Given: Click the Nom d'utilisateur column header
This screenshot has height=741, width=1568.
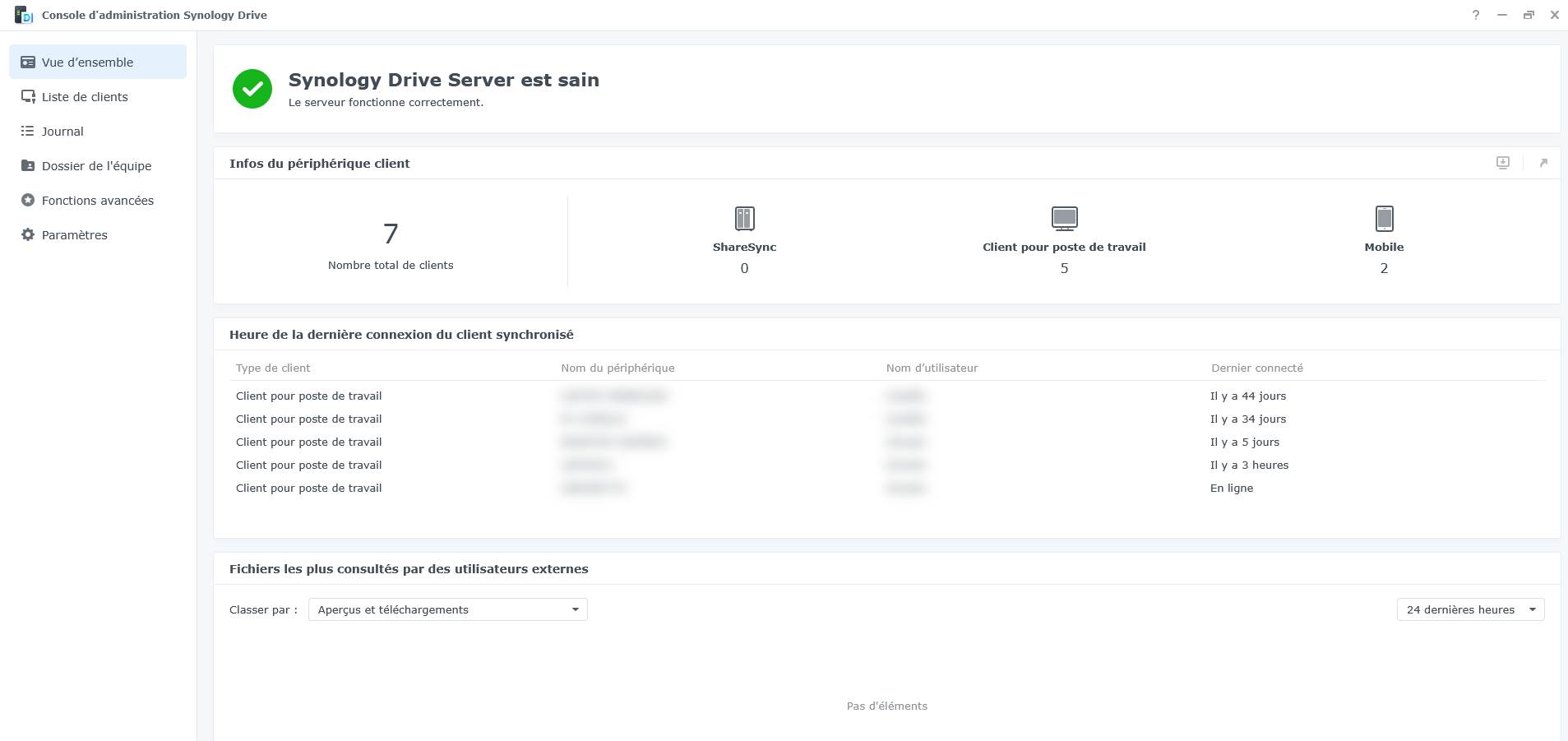Looking at the screenshot, I should tap(932, 368).
